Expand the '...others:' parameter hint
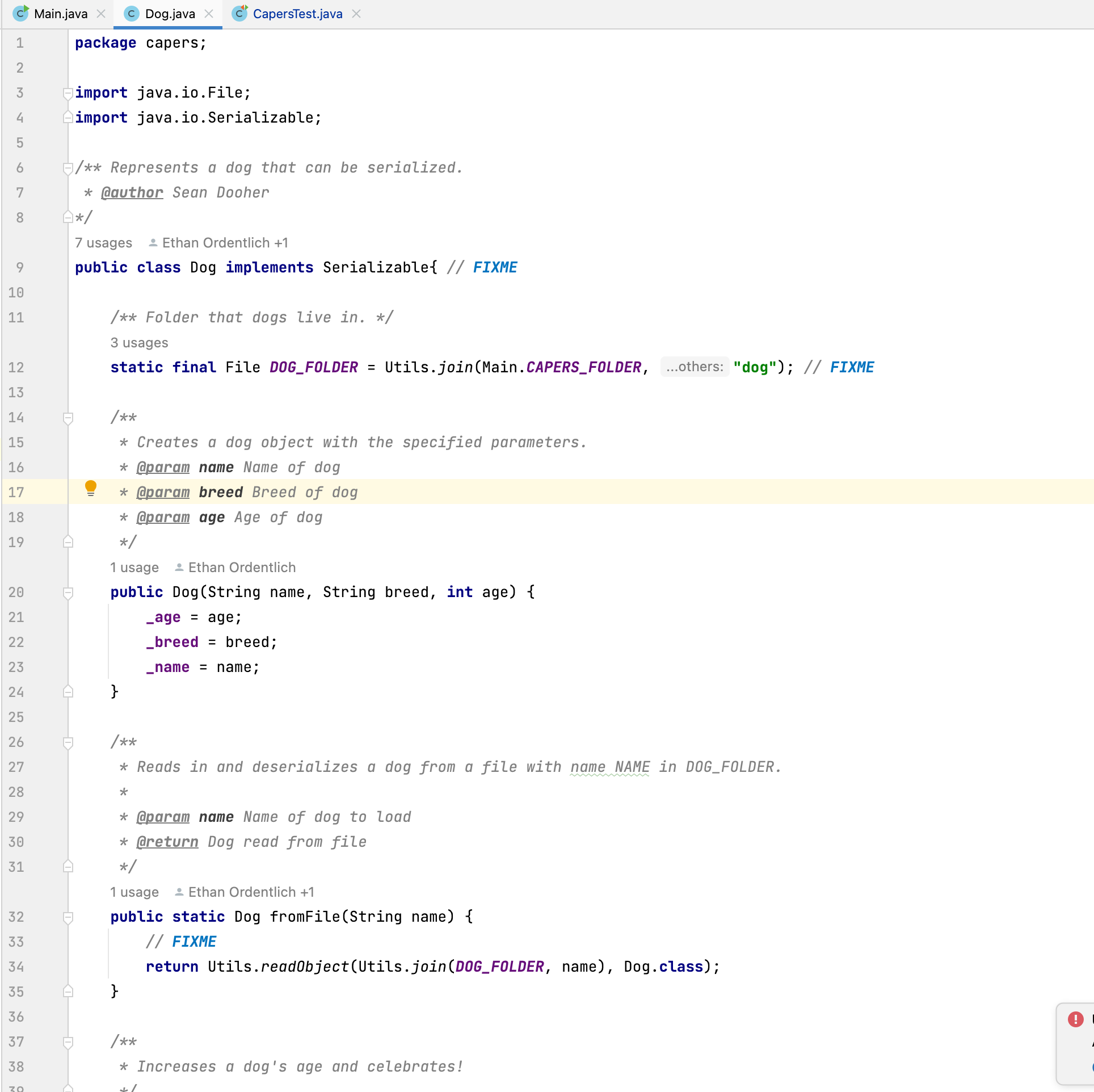Viewport: 1094px width, 1092px height. pos(695,367)
